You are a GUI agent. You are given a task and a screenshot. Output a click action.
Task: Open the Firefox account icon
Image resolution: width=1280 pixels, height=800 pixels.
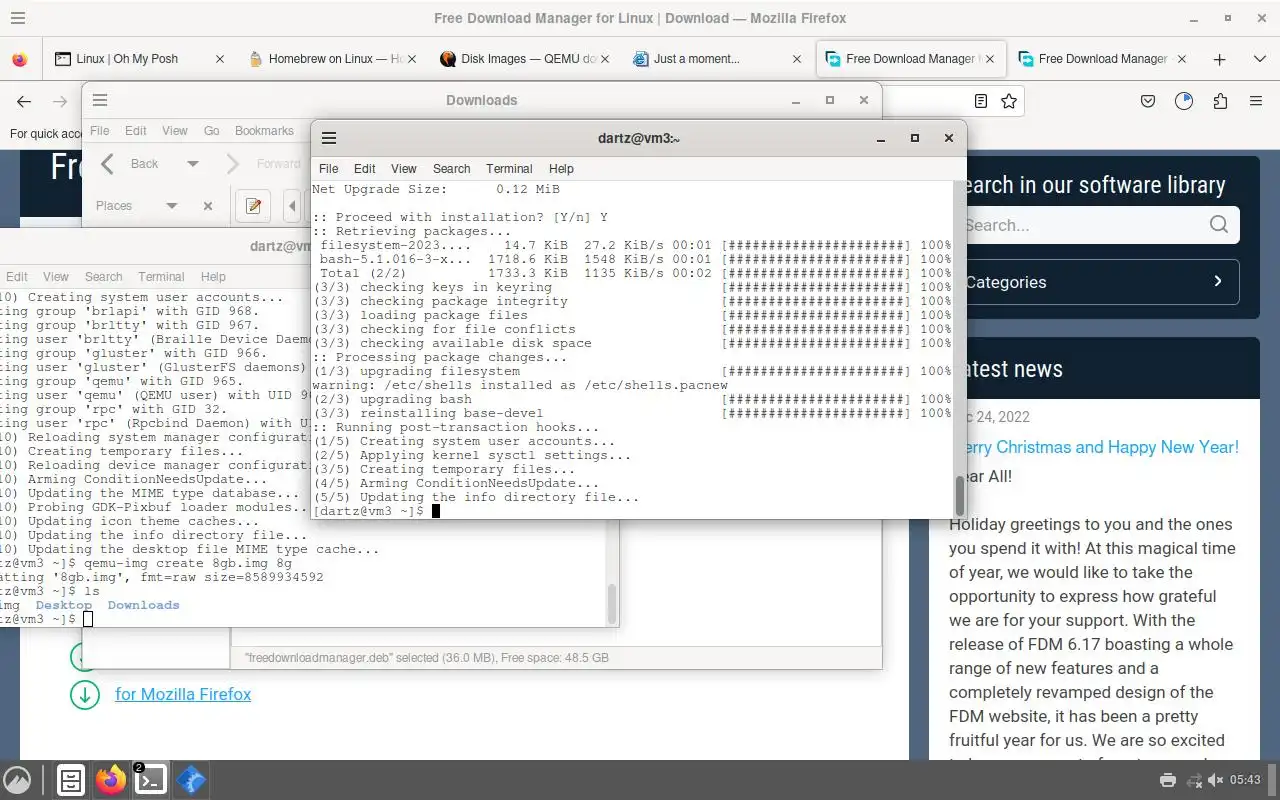(1184, 101)
